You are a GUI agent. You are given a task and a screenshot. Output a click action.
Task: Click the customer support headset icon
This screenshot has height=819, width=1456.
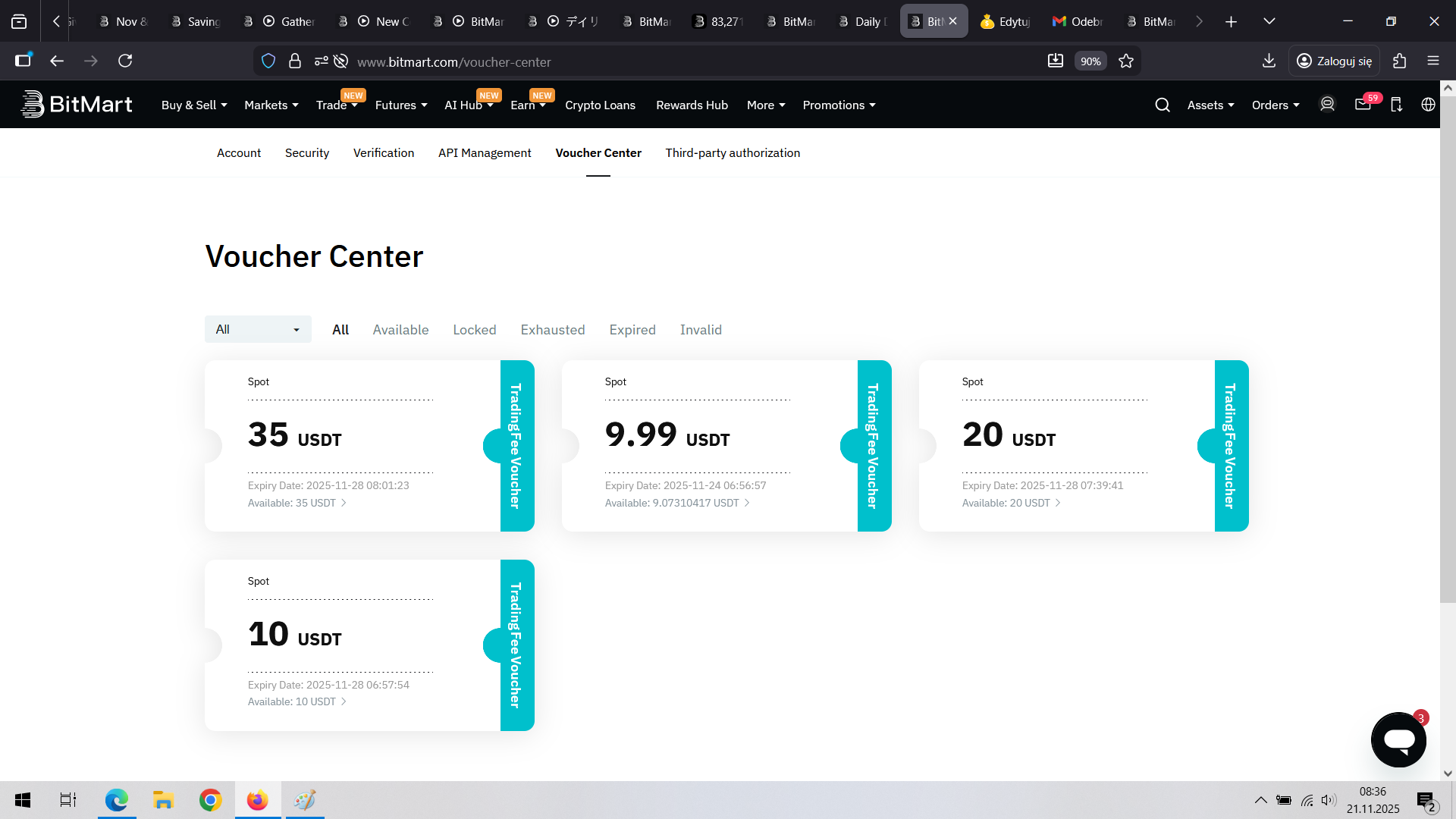(x=1327, y=105)
